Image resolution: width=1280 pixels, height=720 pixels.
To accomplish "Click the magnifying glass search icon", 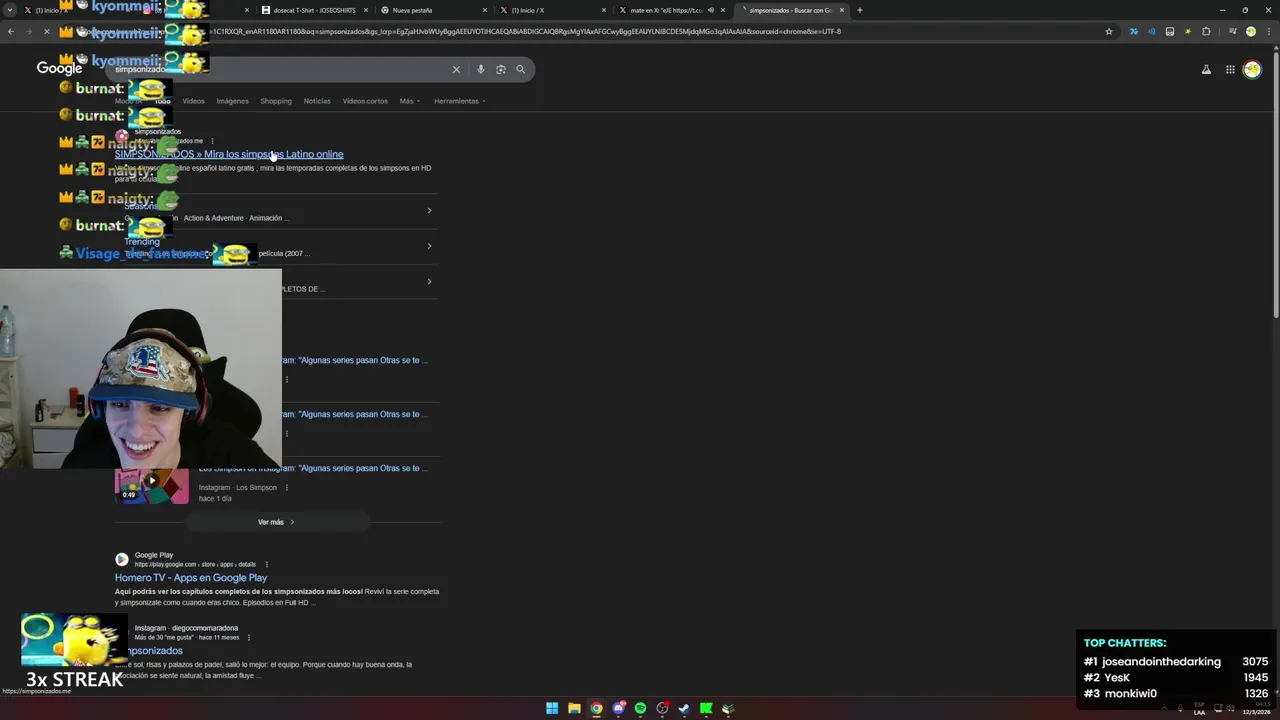I will click(521, 69).
